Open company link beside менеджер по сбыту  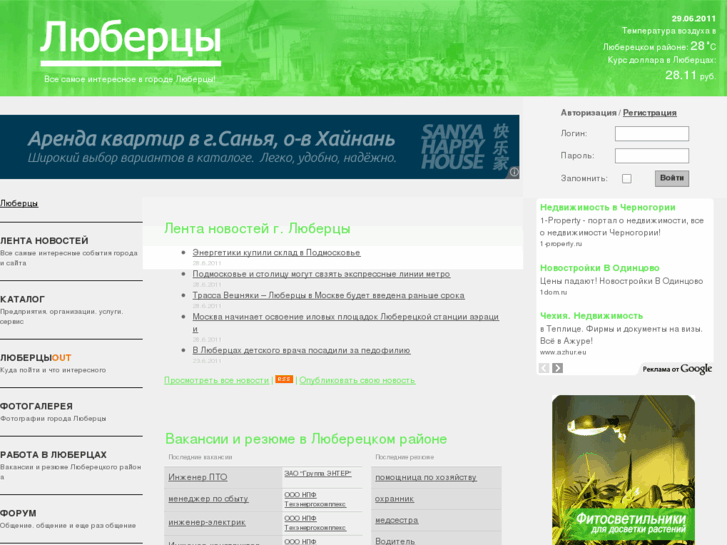pyautogui.click(x=315, y=499)
